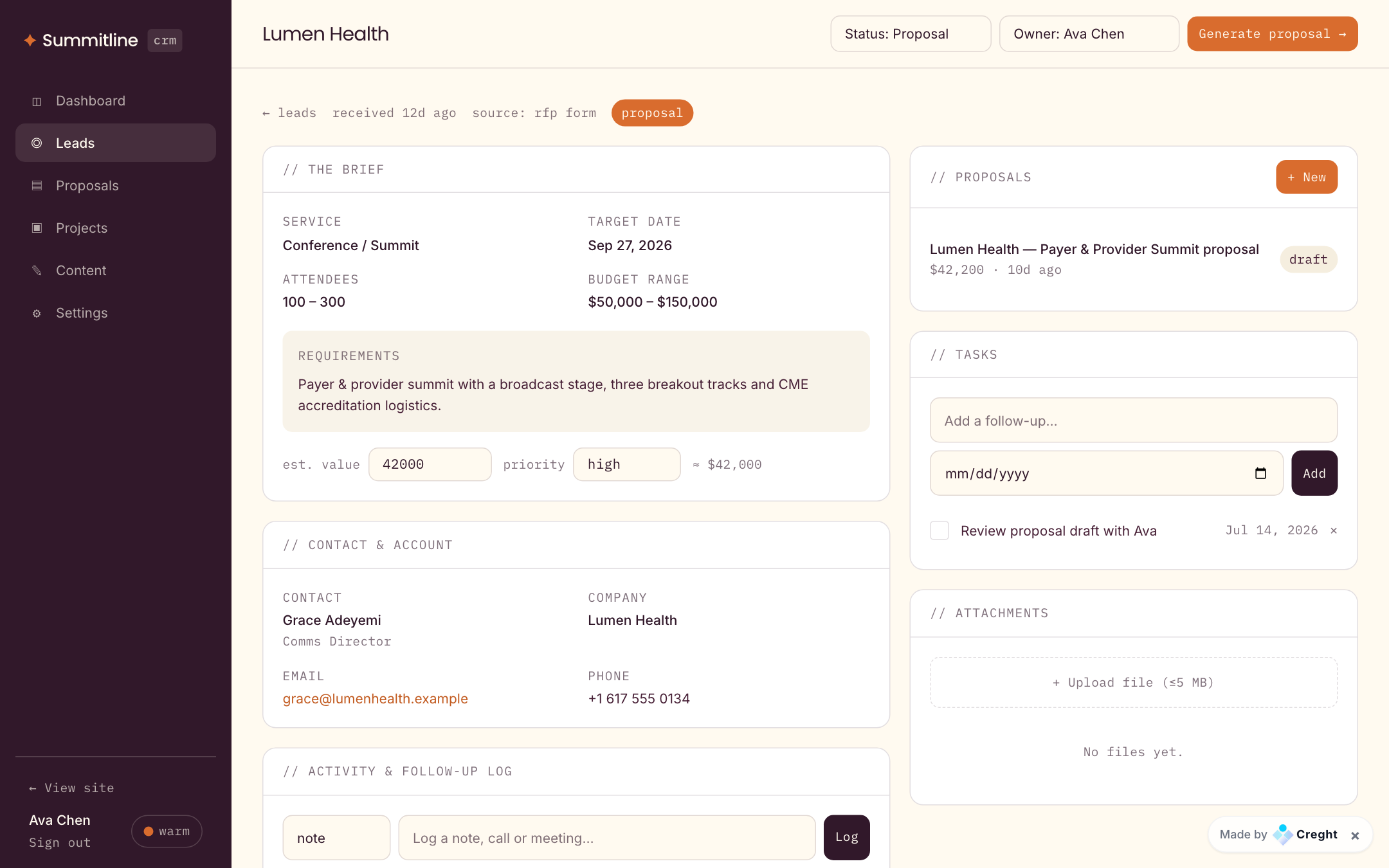The image size is (1389, 868).
Task: Open the calendar picker icon in date field
Action: point(1260,473)
